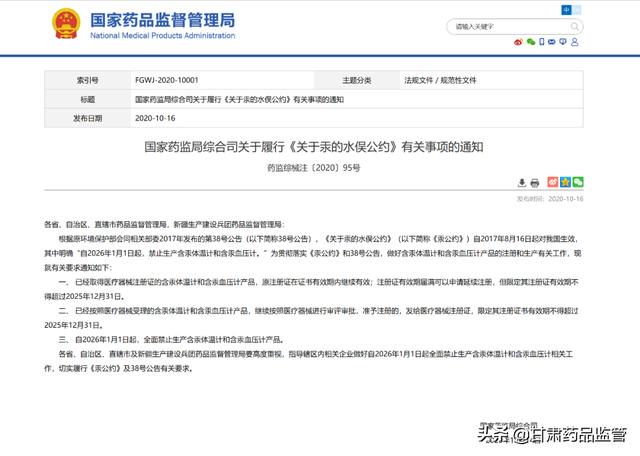
Task: Click the search magnifier icon
Action: click(574, 27)
